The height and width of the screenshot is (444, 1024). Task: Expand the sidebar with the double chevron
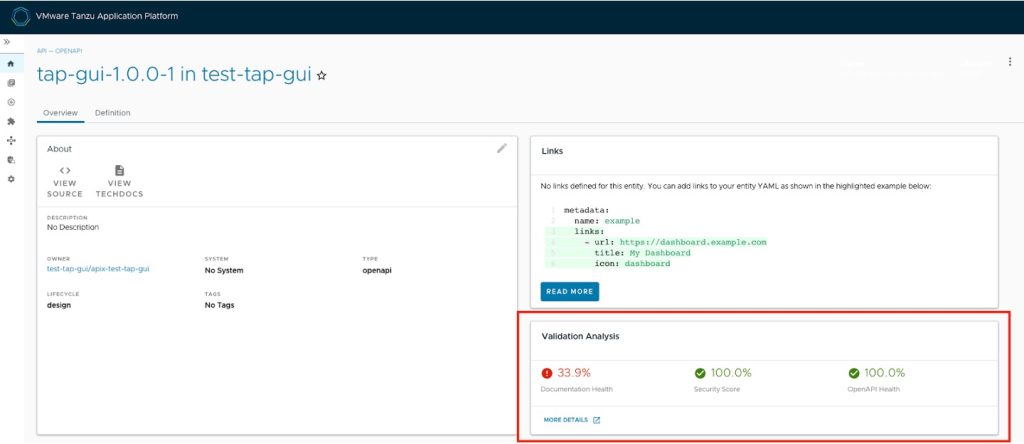coord(7,42)
